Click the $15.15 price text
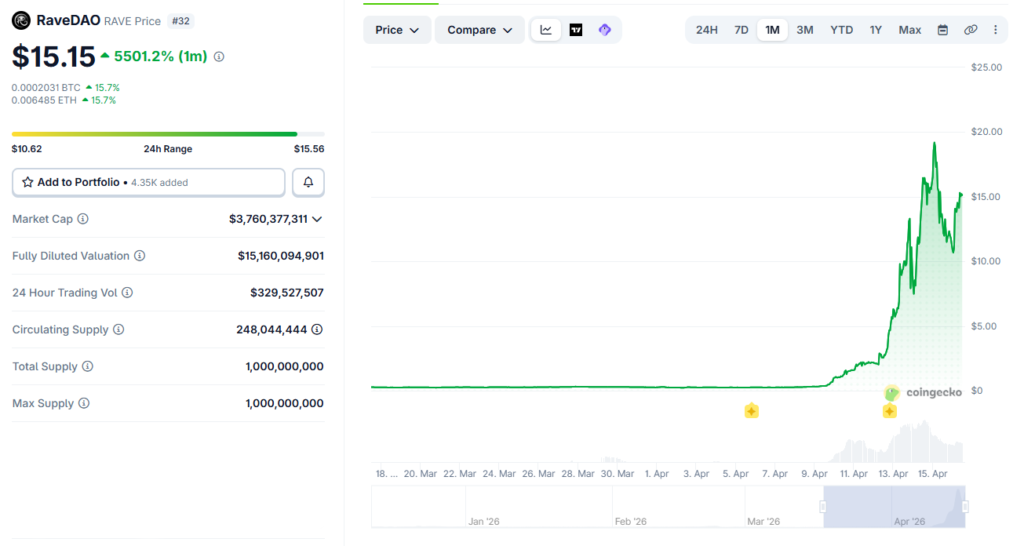Image resolution: width=1024 pixels, height=546 pixels. 54,57
